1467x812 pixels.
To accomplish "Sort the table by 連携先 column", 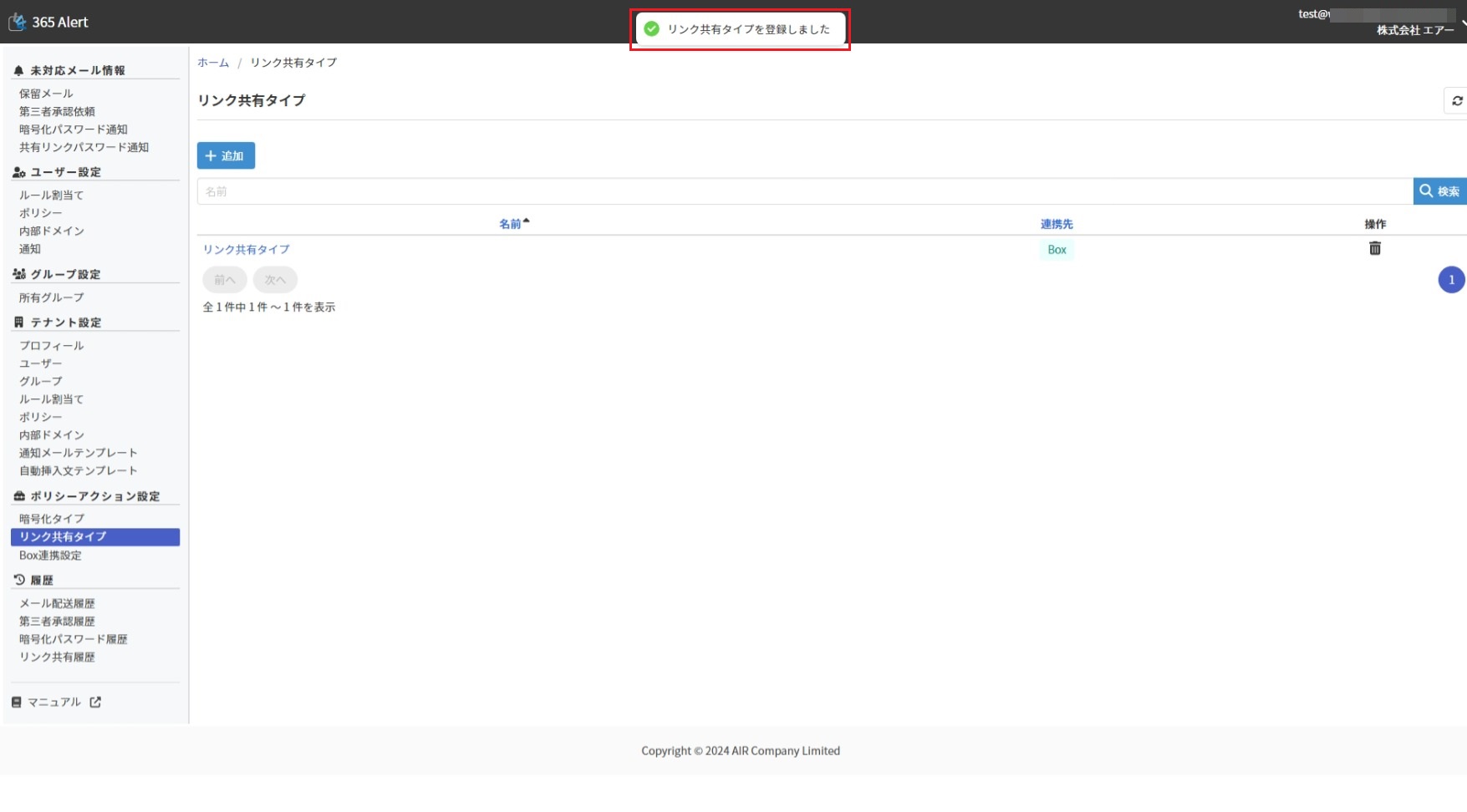I will [1057, 224].
